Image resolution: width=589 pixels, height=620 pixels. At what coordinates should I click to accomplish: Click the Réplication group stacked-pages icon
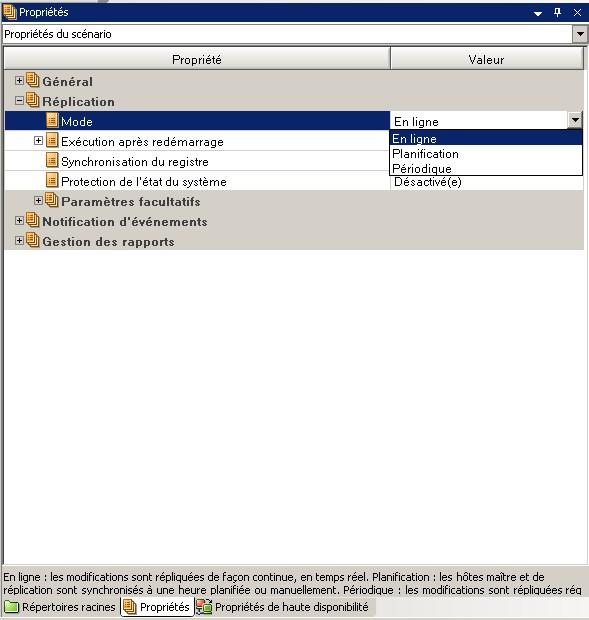point(33,100)
